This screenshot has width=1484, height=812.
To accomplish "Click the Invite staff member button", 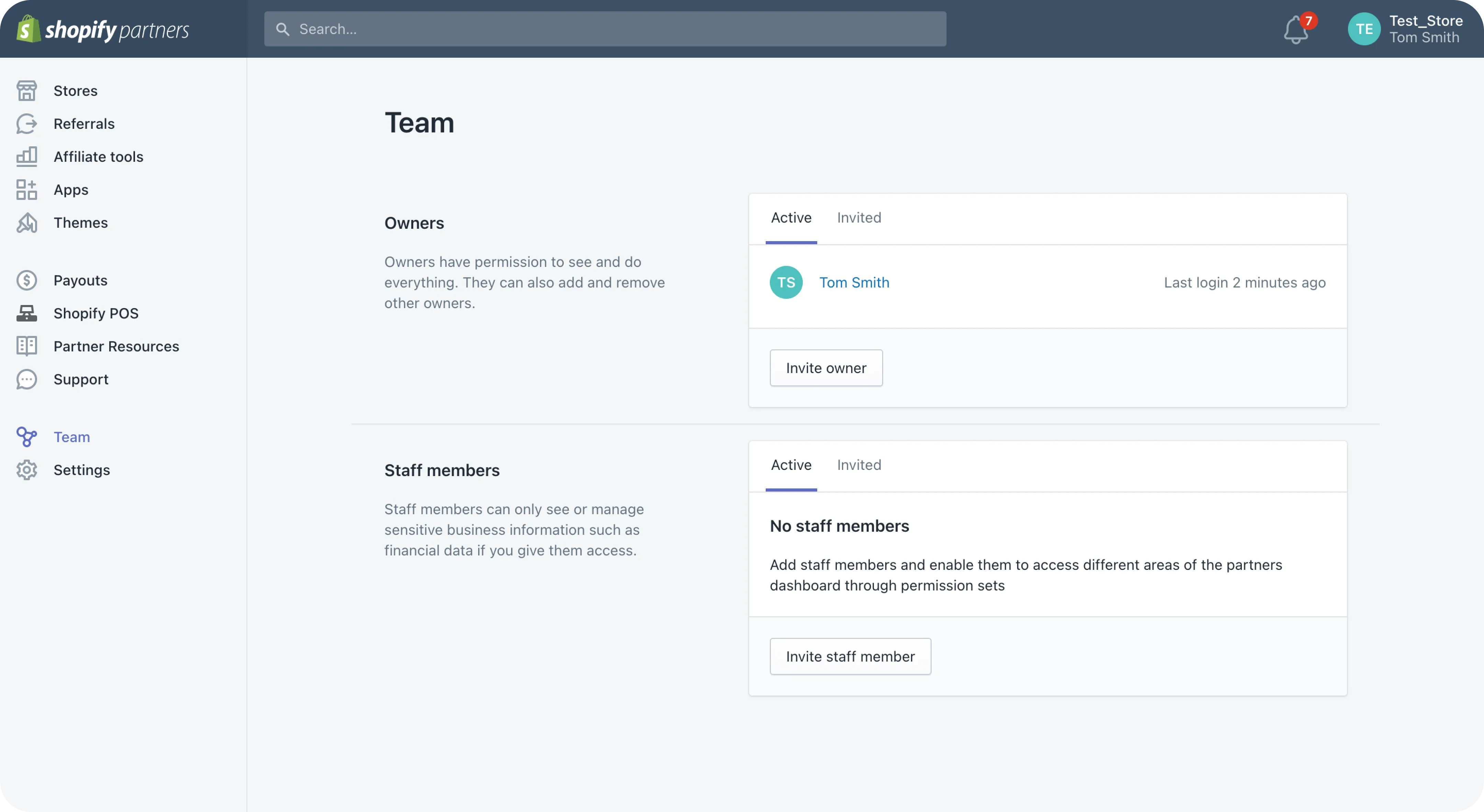I will click(850, 656).
